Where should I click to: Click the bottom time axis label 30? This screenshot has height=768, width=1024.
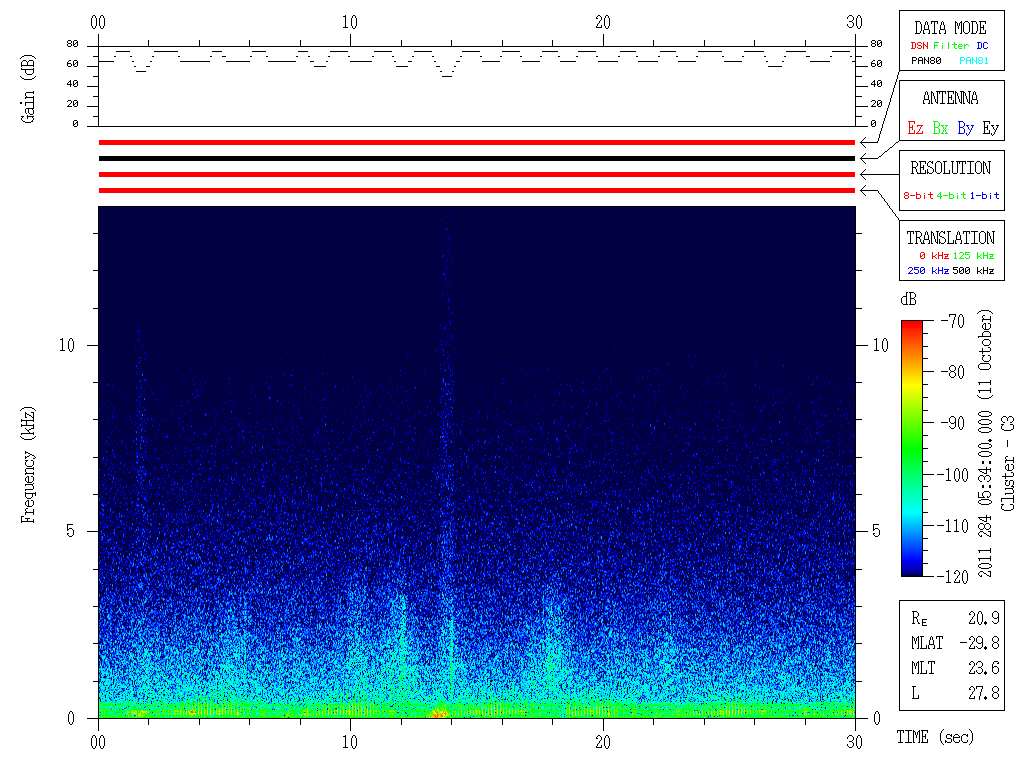point(855,742)
